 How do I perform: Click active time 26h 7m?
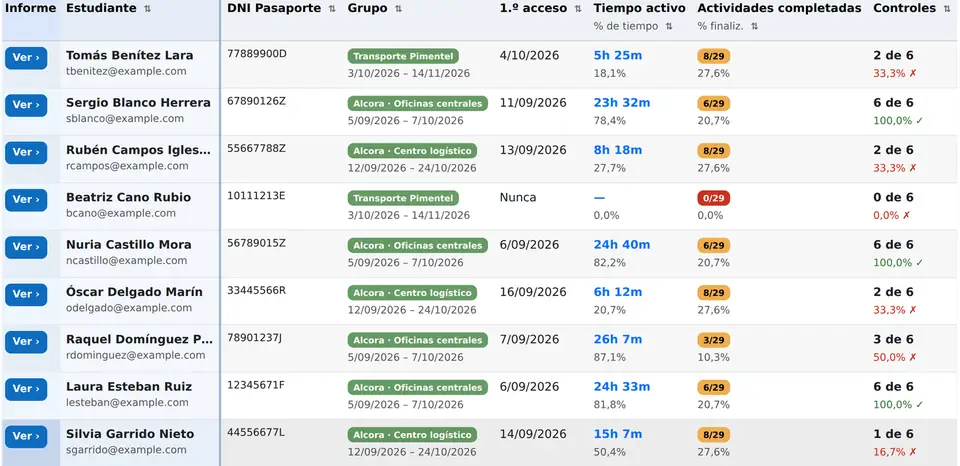[x=618, y=339]
